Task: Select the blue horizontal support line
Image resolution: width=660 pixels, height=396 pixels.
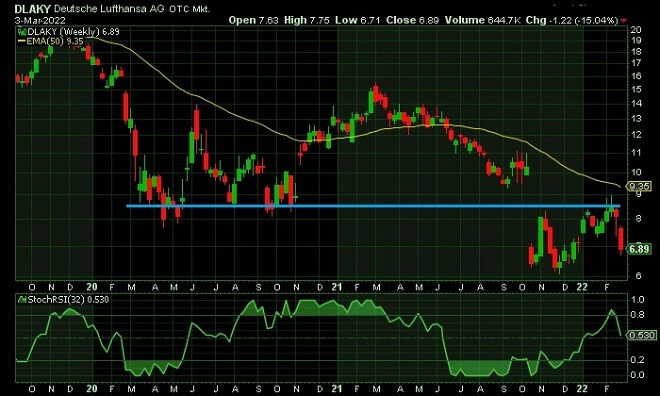Action: [373, 206]
